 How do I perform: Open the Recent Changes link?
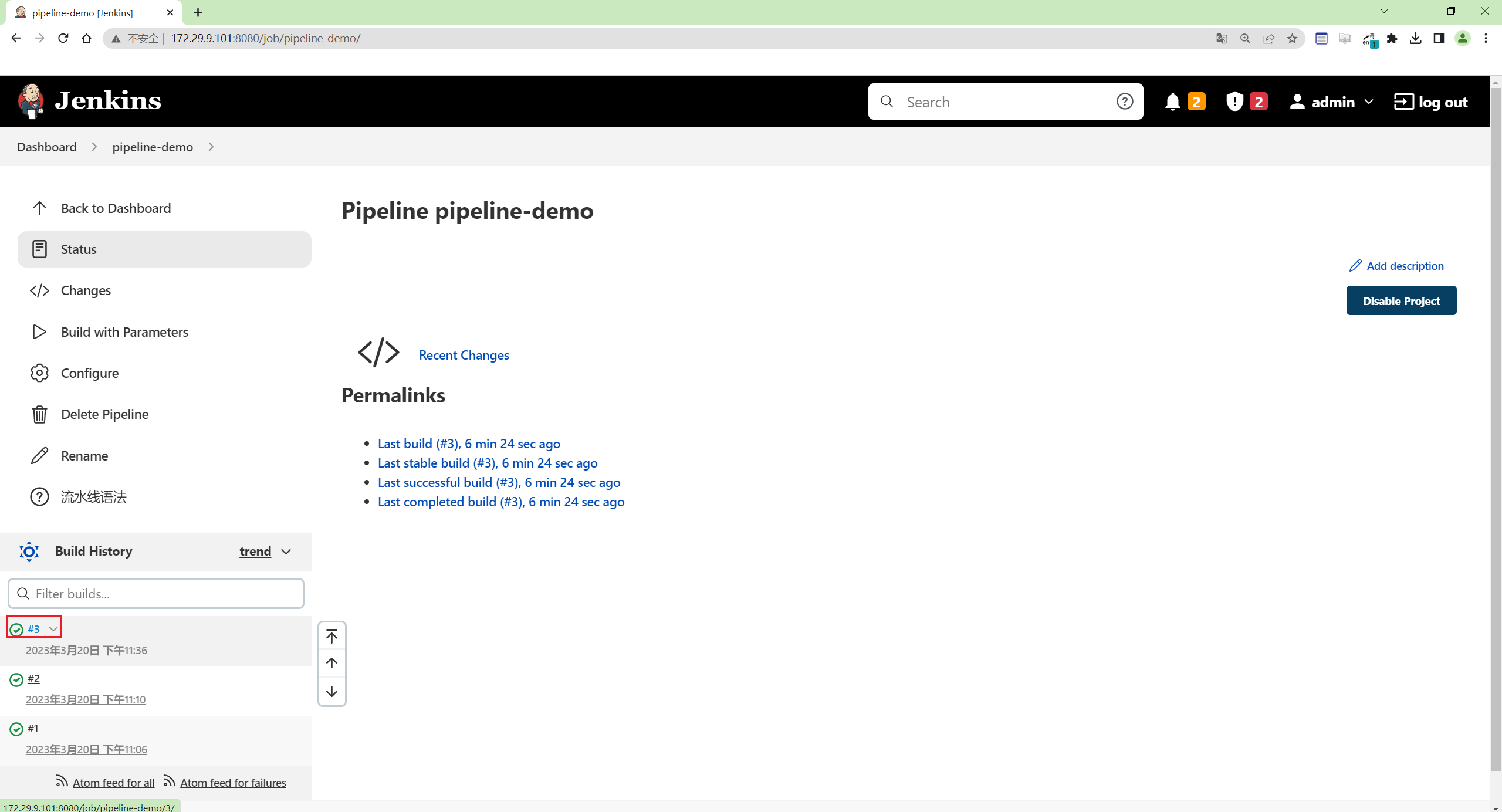464,355
